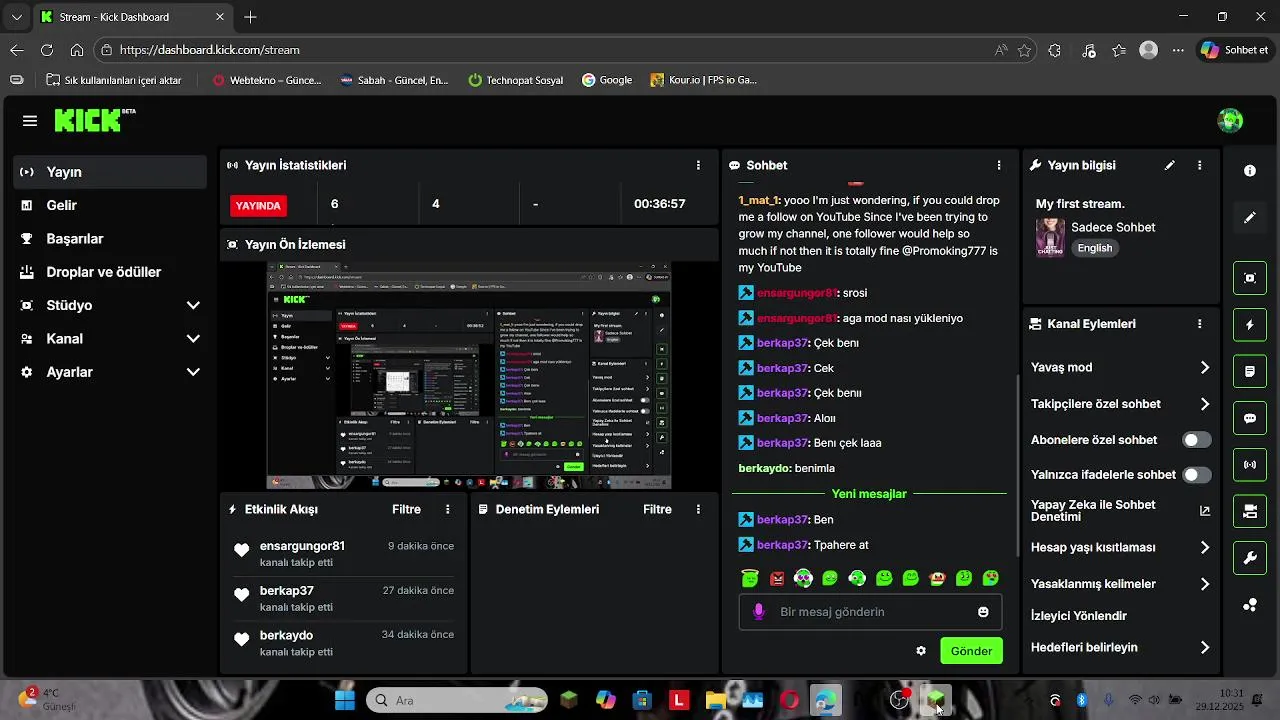Open Hedefleri belirleyin options arrow
Viewport: 1280px width, 720px height.
[1204, 648]
